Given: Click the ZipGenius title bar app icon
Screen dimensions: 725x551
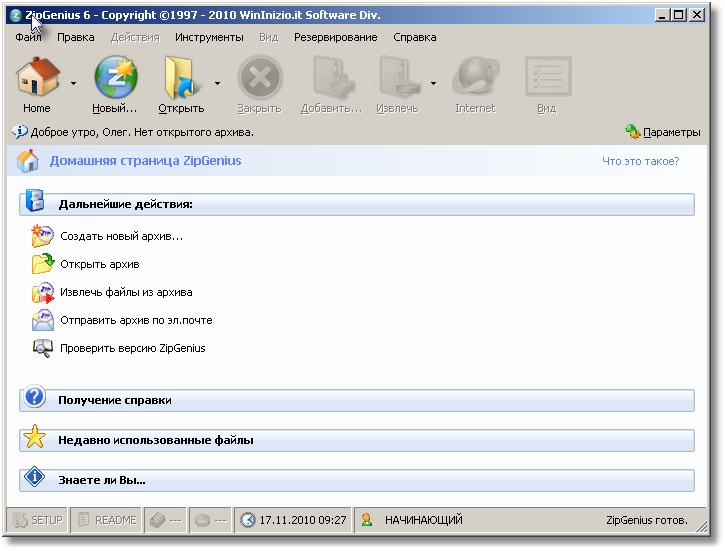Looking at the screenshot, I should [15, 15].
